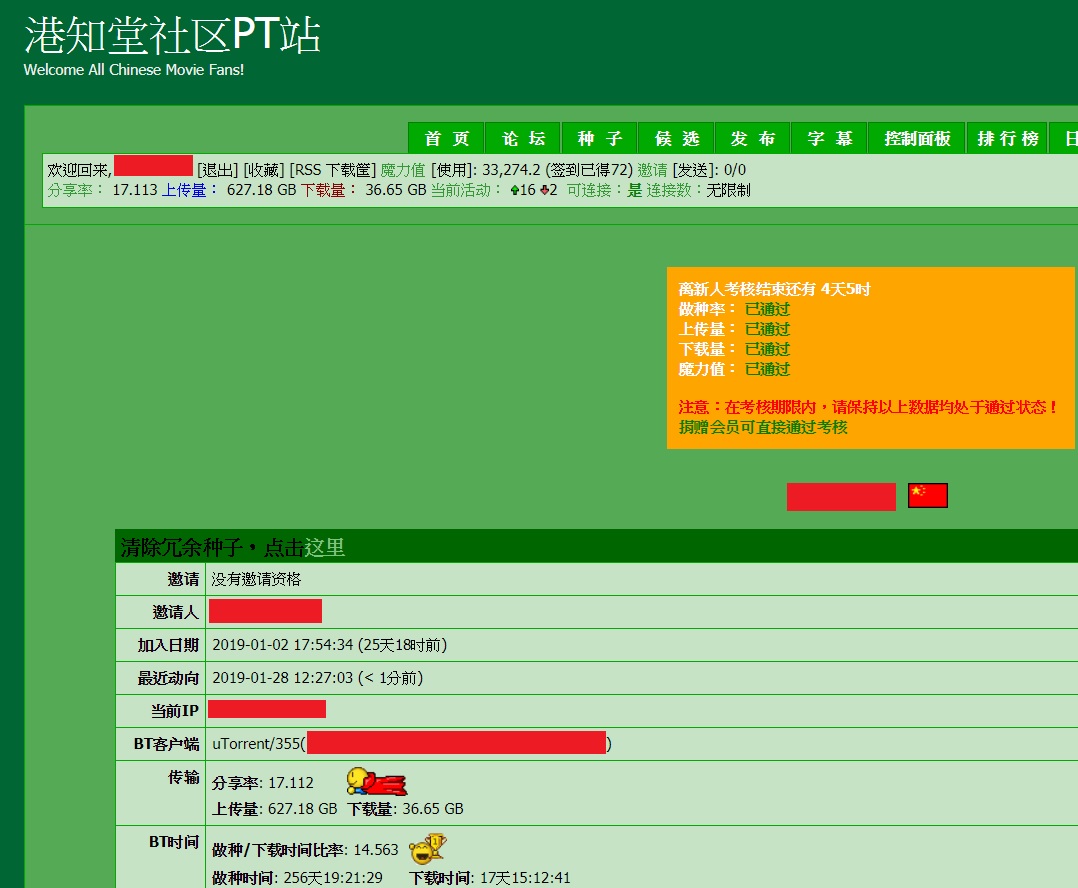
Task: Click the BT客户端 row label
Action: tap(166, 744)
